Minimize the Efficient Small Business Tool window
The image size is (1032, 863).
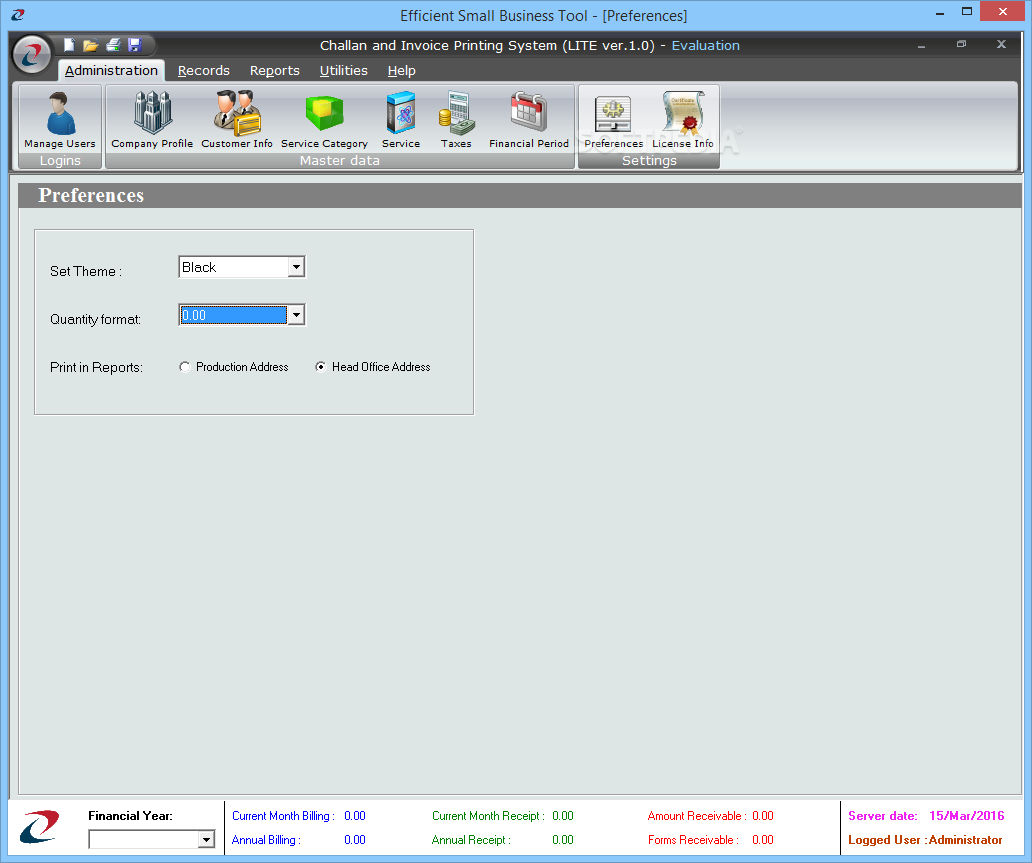940,13
